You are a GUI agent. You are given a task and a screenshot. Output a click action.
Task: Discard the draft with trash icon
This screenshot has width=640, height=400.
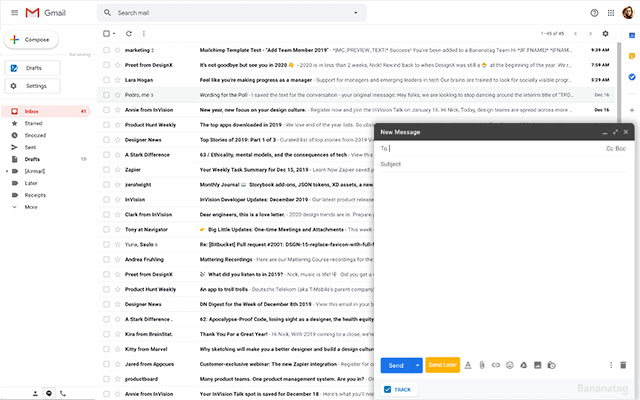tap(623, 365)
